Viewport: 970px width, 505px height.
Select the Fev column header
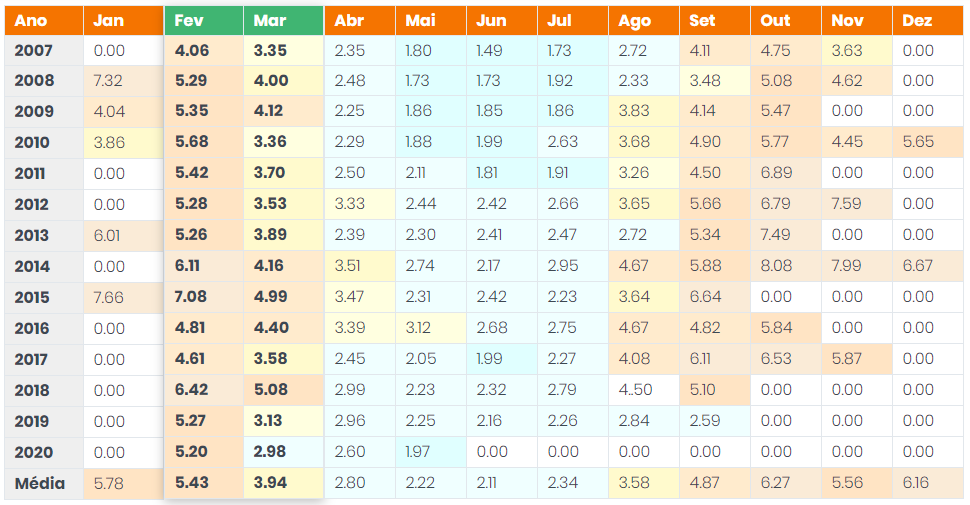(204, 20)
